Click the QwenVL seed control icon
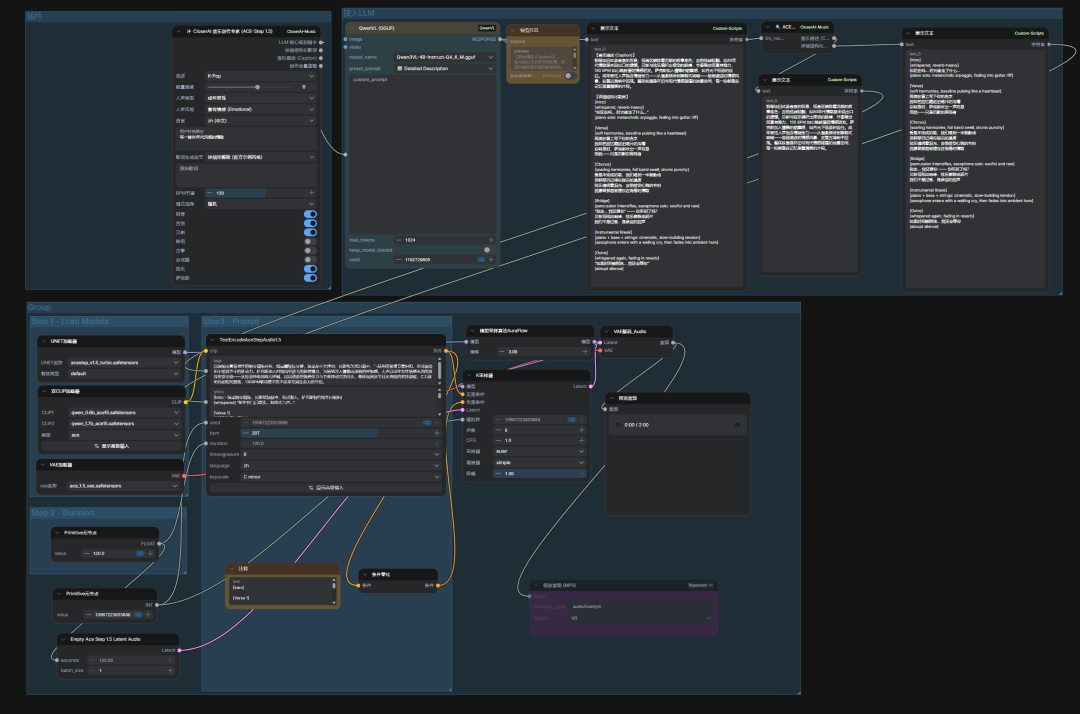This screenshot has width=1080, height=714. coord(481,260)
